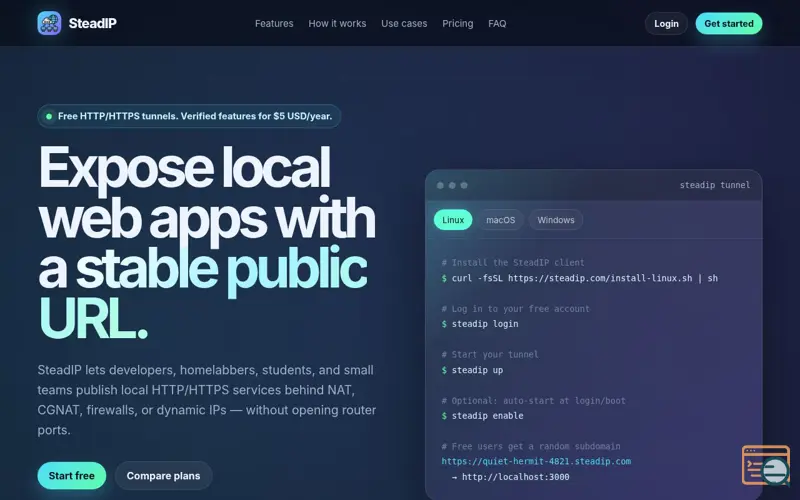Click the http://localhost:3000 text
The image size is (800, 500).
515,477
